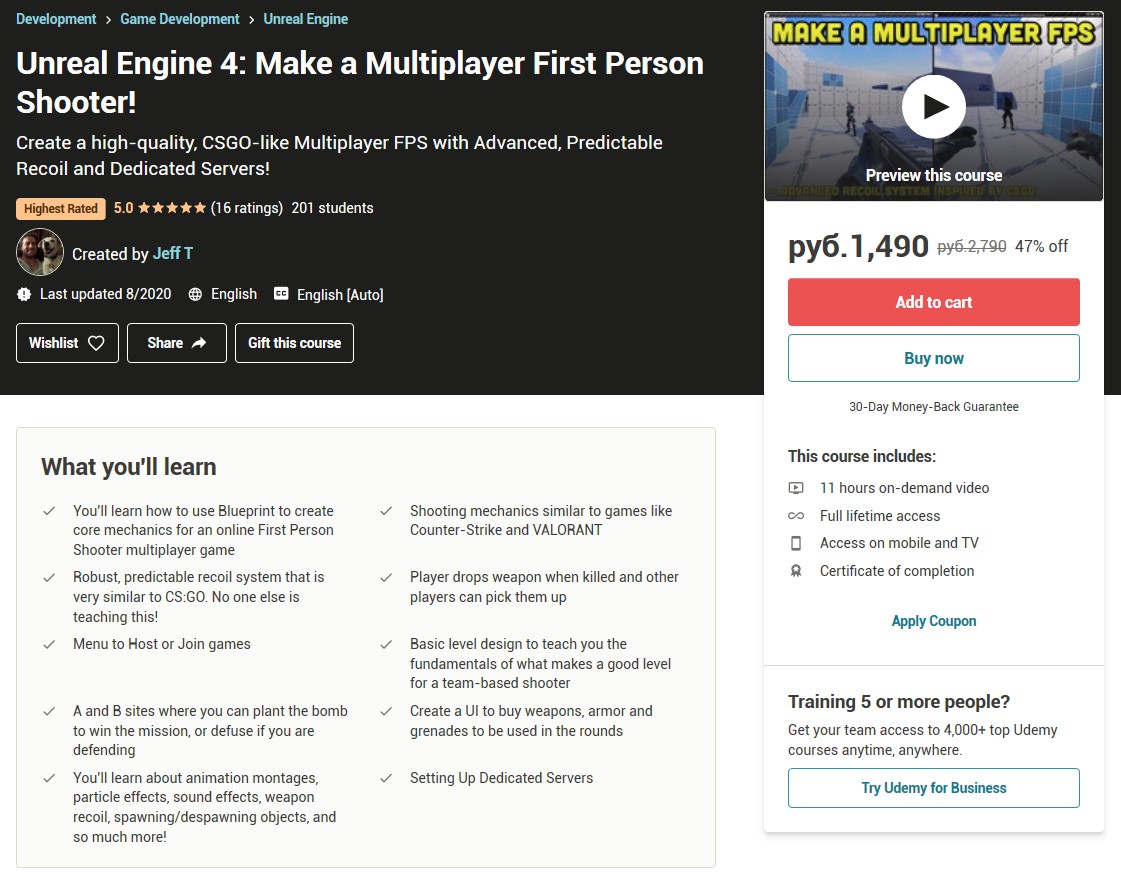Click the globe language icon
Image resolution: width=1121 pixels, height=873 pixels.
point(194,295)
